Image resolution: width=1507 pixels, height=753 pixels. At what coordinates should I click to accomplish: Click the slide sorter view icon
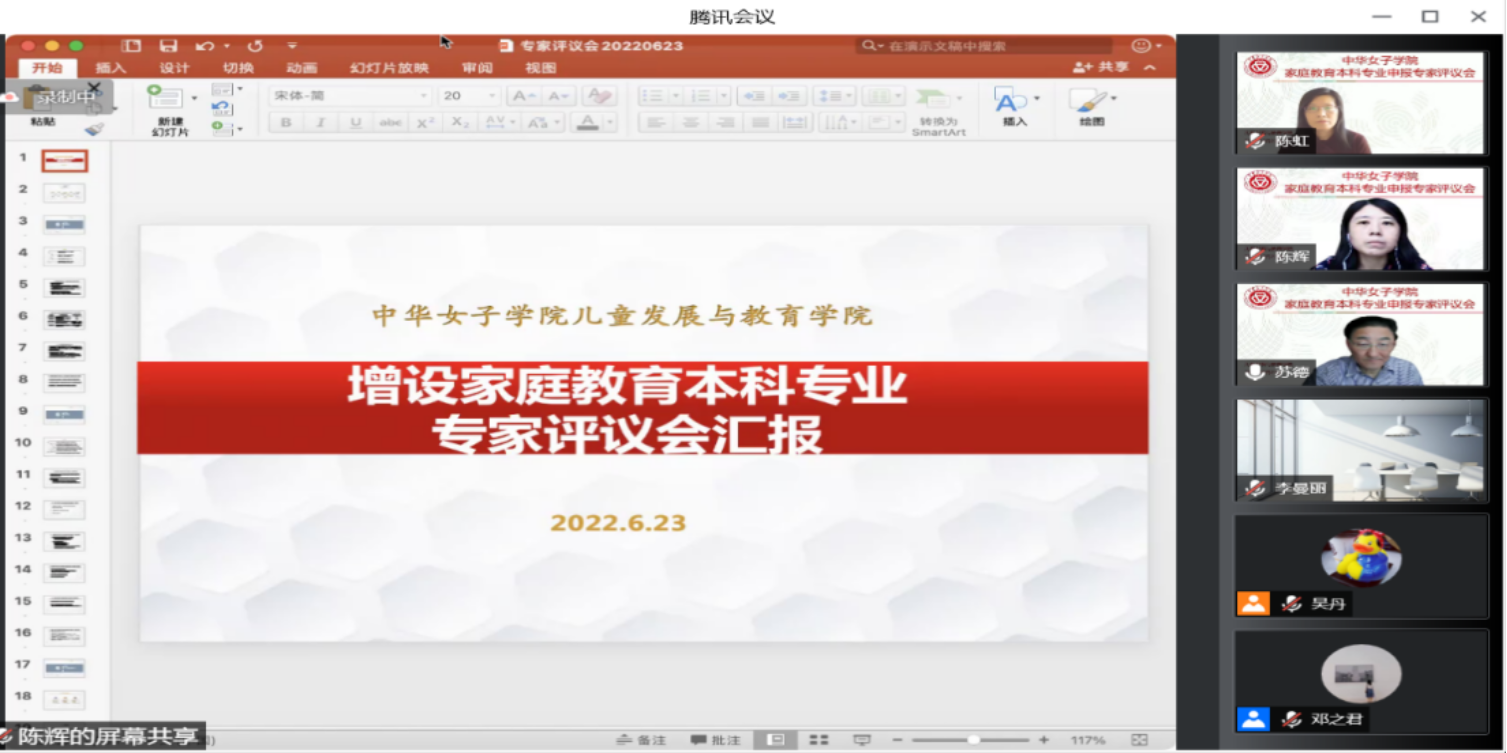pyautogui.click(x=819, y=740)
